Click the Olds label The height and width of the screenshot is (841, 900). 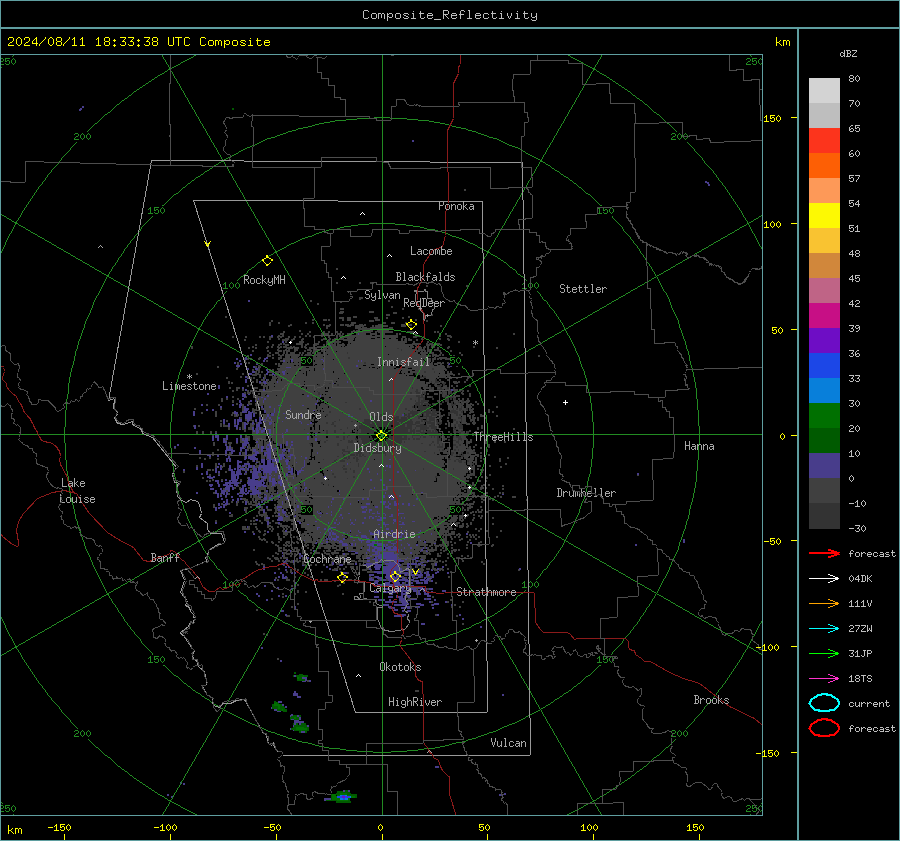381,417
